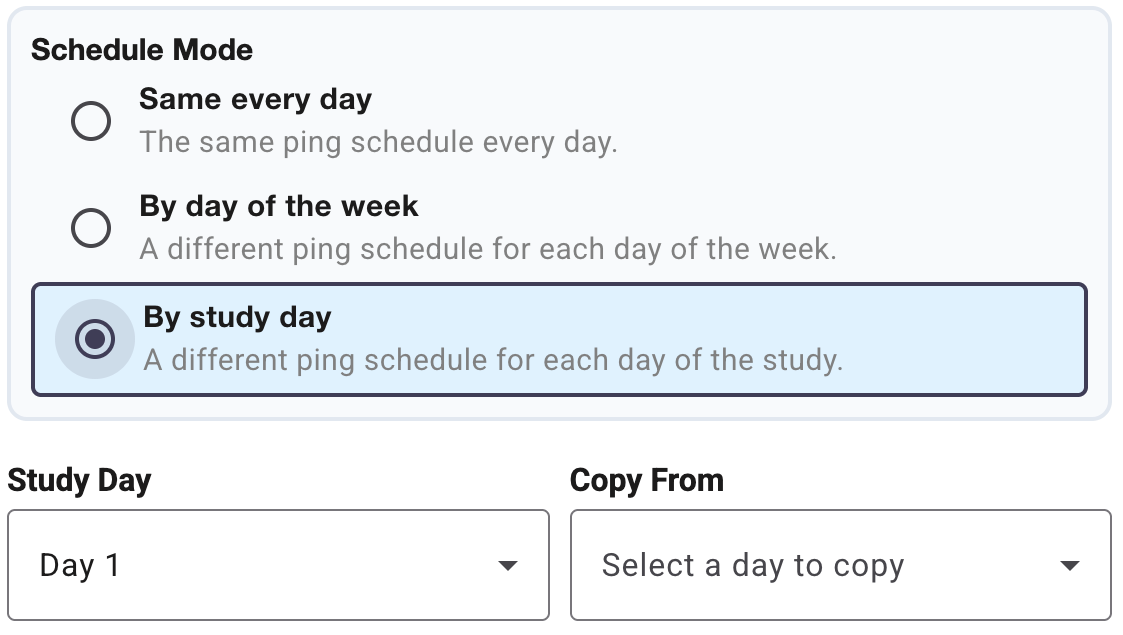This screenshot has width=1123, height=635.
Task: Open the Study Day dropdown arrow
Action: [508, 566]
